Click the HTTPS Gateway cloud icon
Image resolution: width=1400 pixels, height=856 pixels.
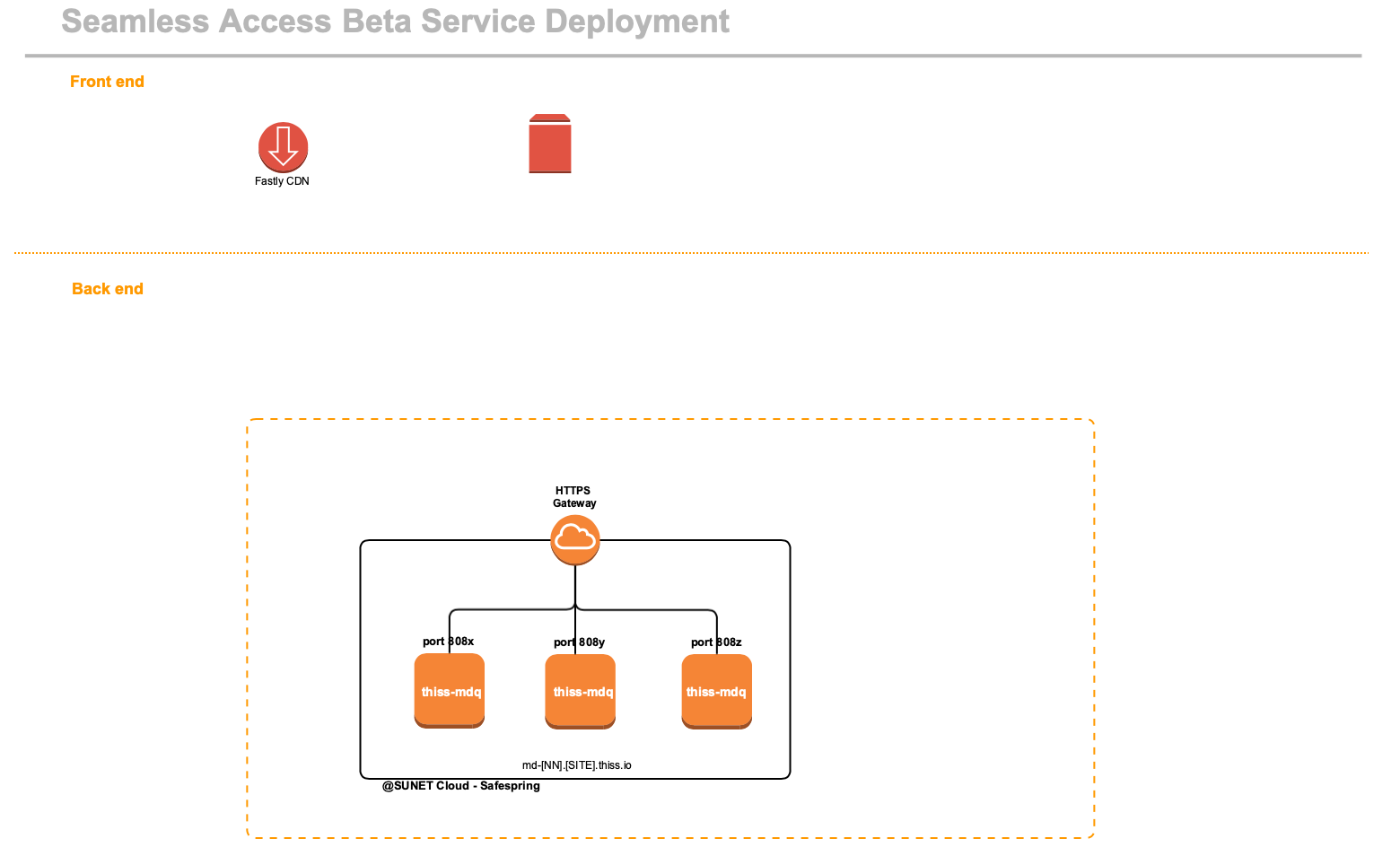(575, 539)
